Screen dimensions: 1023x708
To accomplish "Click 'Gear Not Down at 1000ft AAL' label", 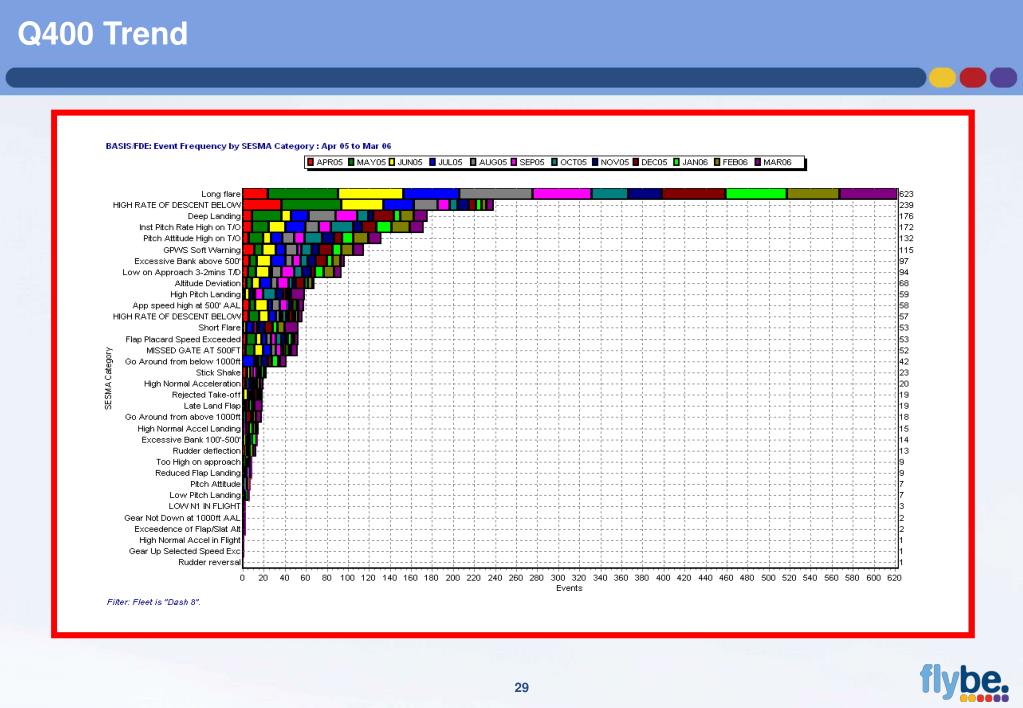I will point(183,518).
